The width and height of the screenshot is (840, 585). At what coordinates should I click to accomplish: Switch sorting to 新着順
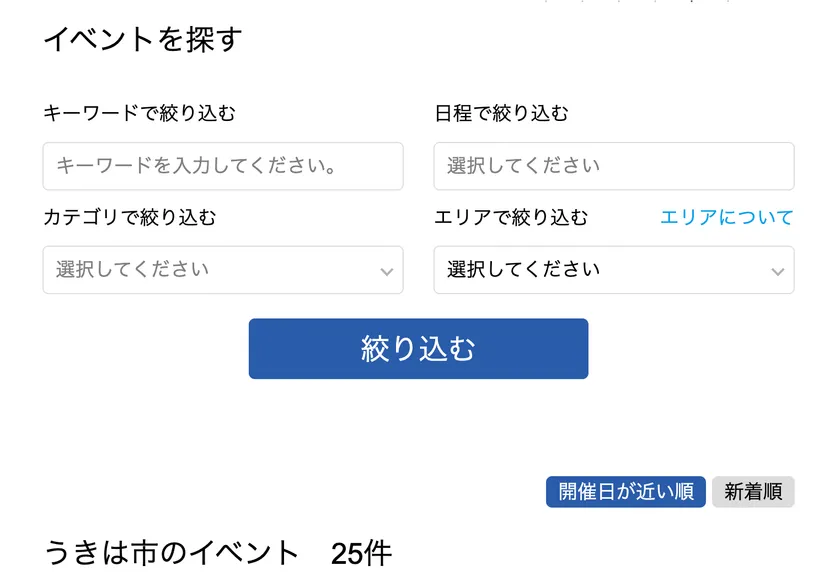pyautogui.click(x=753, y=492)
